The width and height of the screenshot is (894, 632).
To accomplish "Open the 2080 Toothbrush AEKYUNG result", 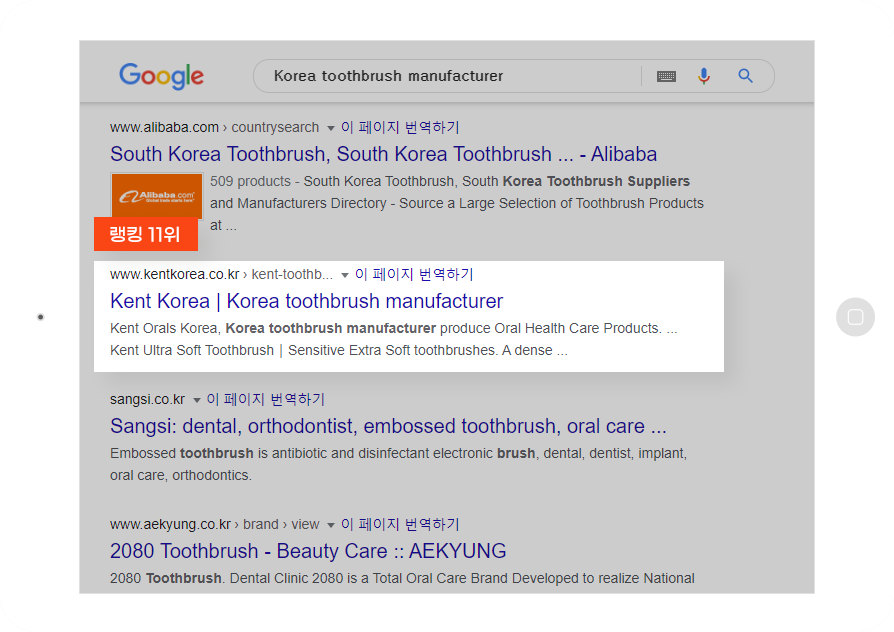I will click(x=308, y=551).
